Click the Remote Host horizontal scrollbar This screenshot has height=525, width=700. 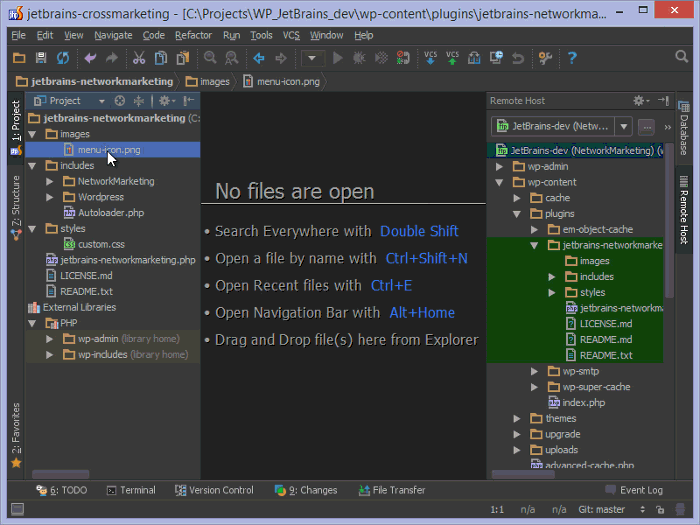tap(523, 474)
